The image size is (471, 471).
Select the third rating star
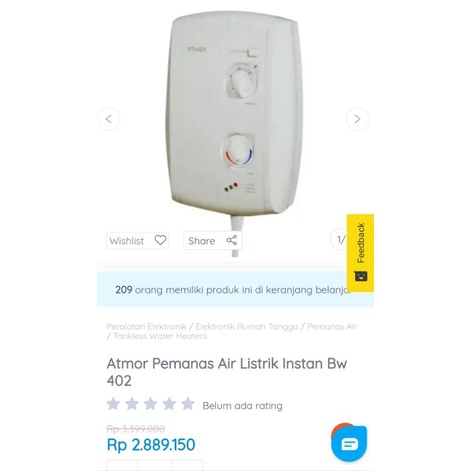[x=151, y=404]
